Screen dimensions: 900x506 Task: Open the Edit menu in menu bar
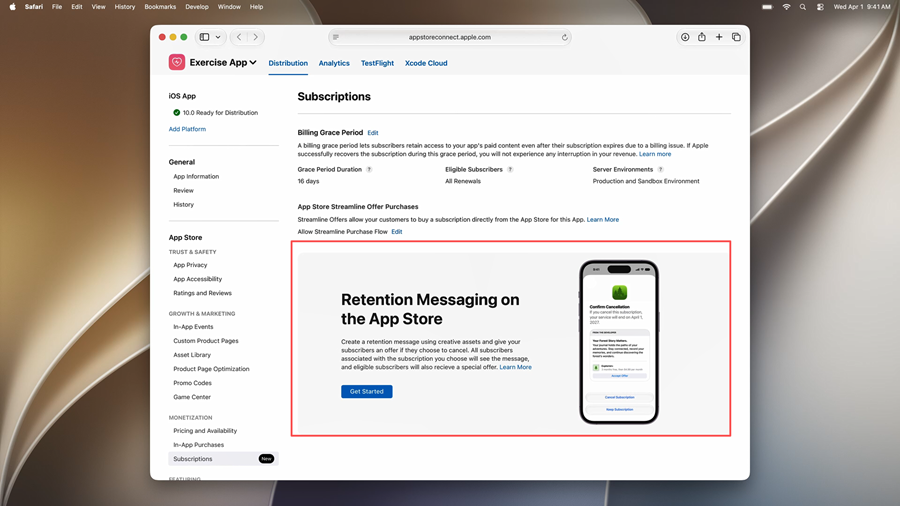tap(77, 7)
